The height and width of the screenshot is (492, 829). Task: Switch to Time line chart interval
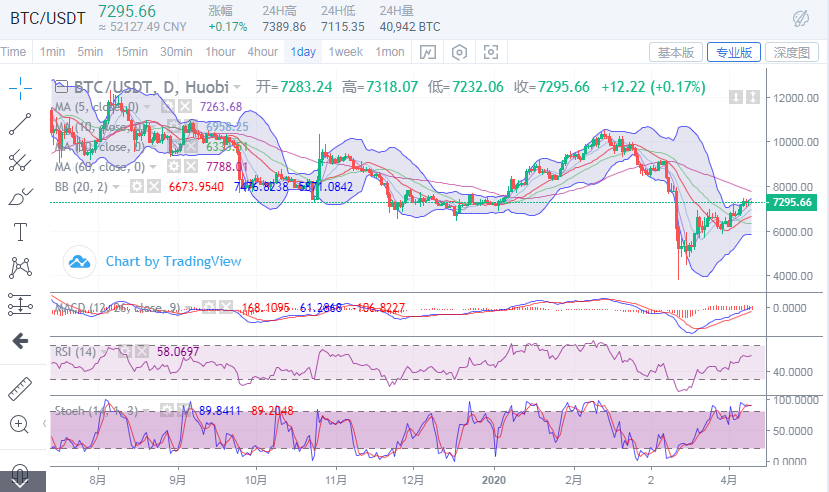click(13, 52)
